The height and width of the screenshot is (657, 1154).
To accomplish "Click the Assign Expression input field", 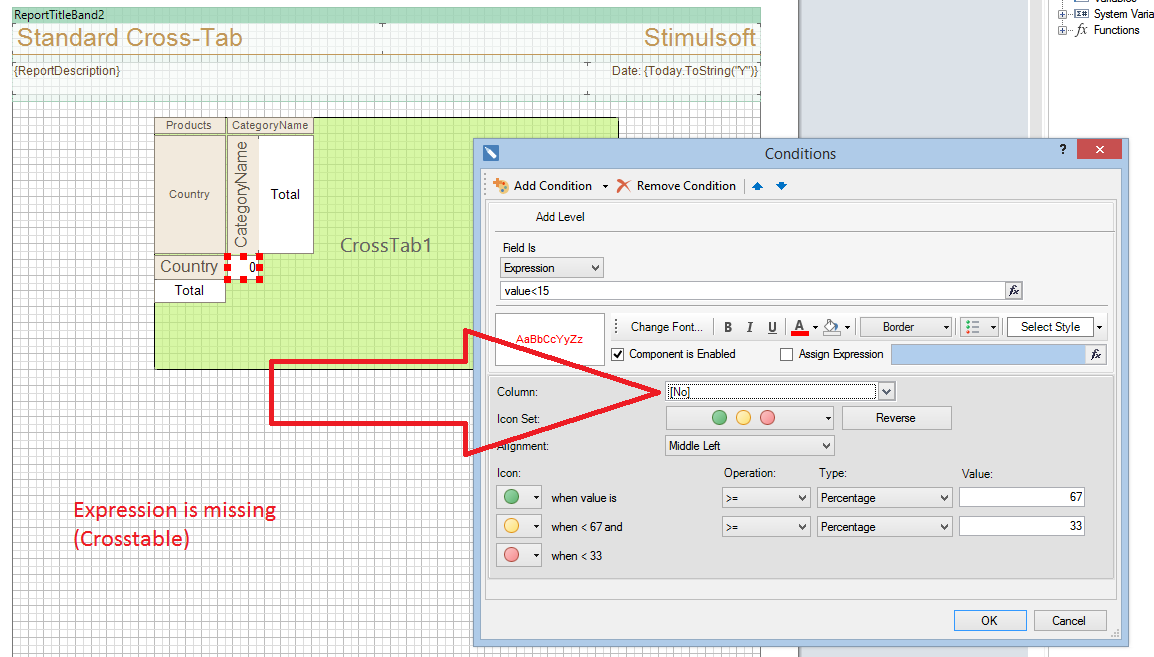I will pyautogui.click(x=988, y=355).
